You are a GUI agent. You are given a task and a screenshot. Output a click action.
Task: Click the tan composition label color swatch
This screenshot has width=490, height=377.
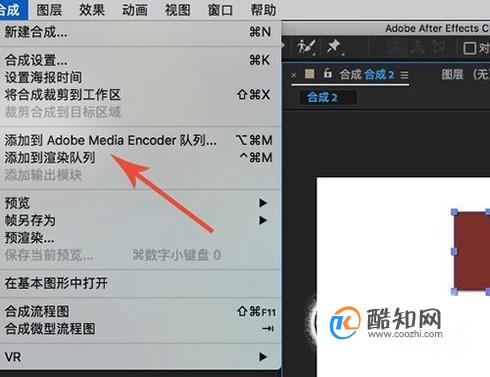tap(310, 74)
